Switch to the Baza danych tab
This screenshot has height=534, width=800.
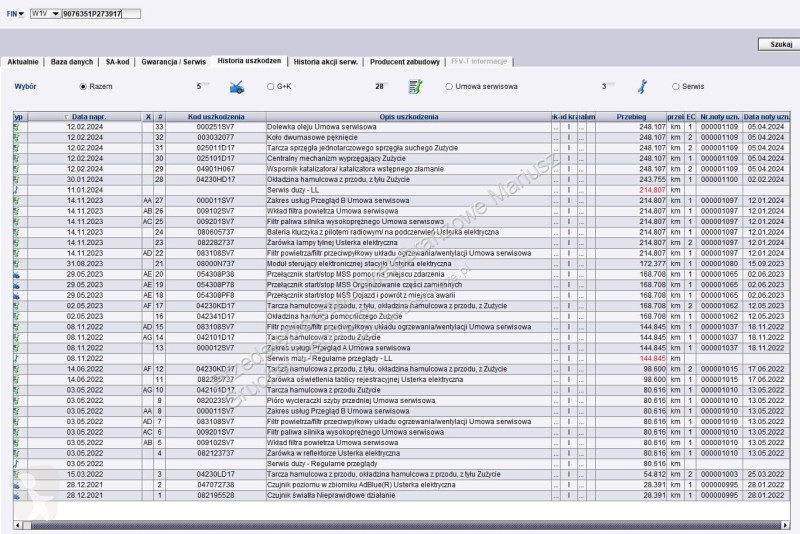pyautogui.click(x=72, y=62)
